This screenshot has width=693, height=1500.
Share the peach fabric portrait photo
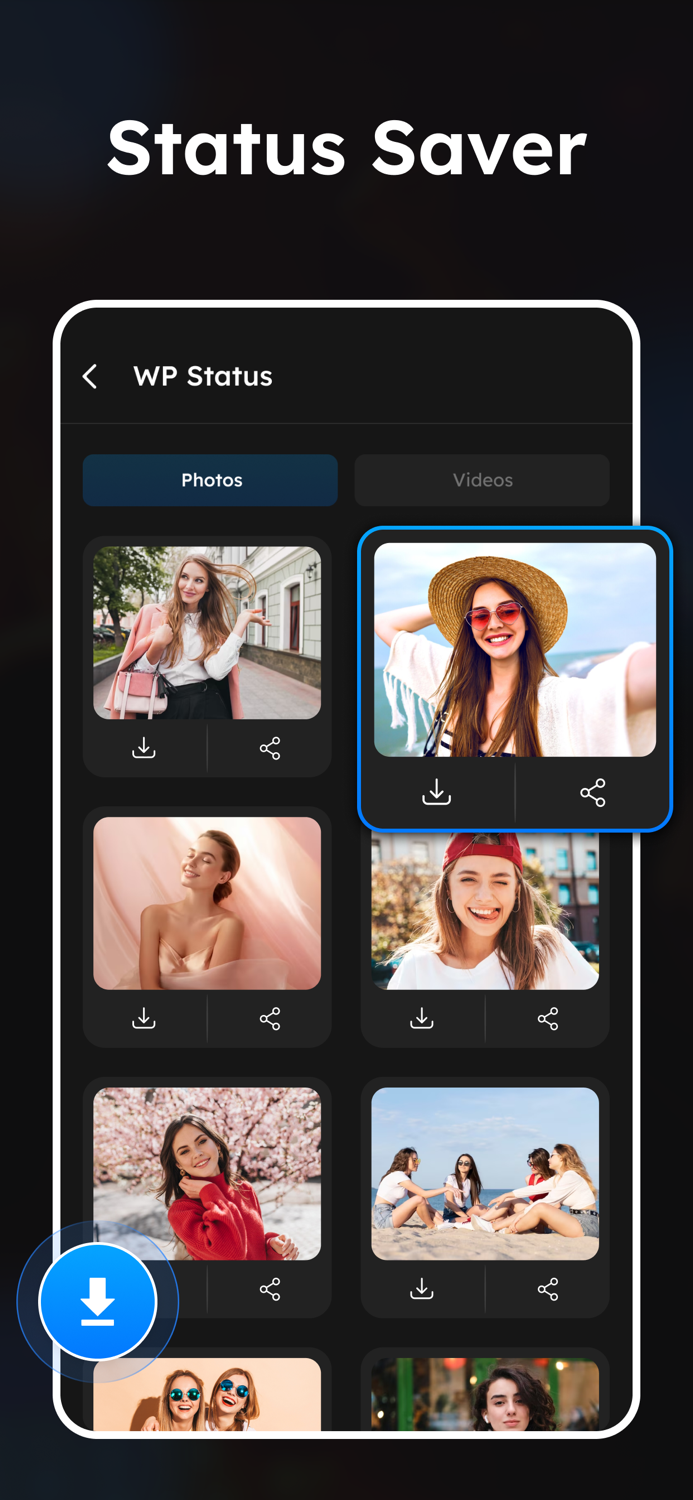[x=270, y=1018]
